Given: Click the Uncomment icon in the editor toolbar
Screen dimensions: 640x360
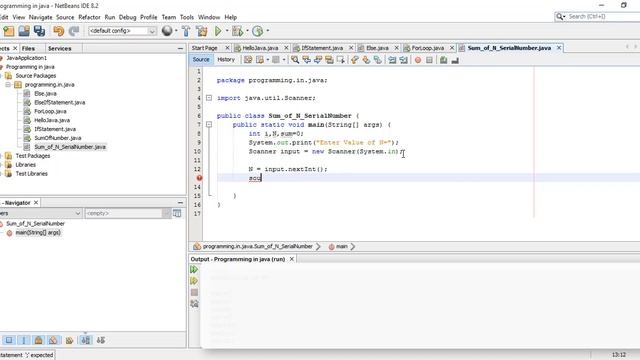Looking at the screenshot, I should [x=455, y=60].
